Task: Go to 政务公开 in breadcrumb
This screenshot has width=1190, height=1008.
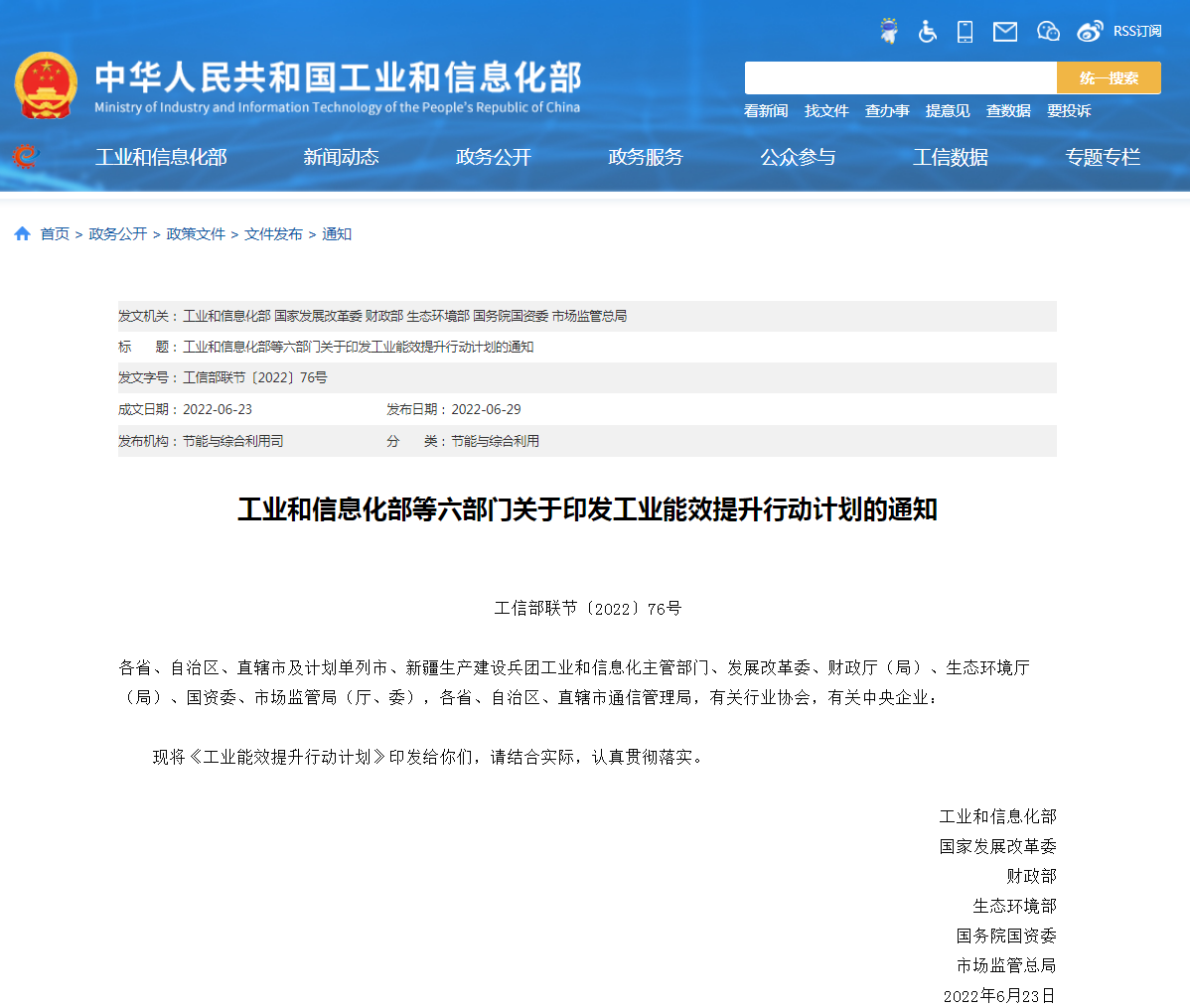Action: [117, 233]
